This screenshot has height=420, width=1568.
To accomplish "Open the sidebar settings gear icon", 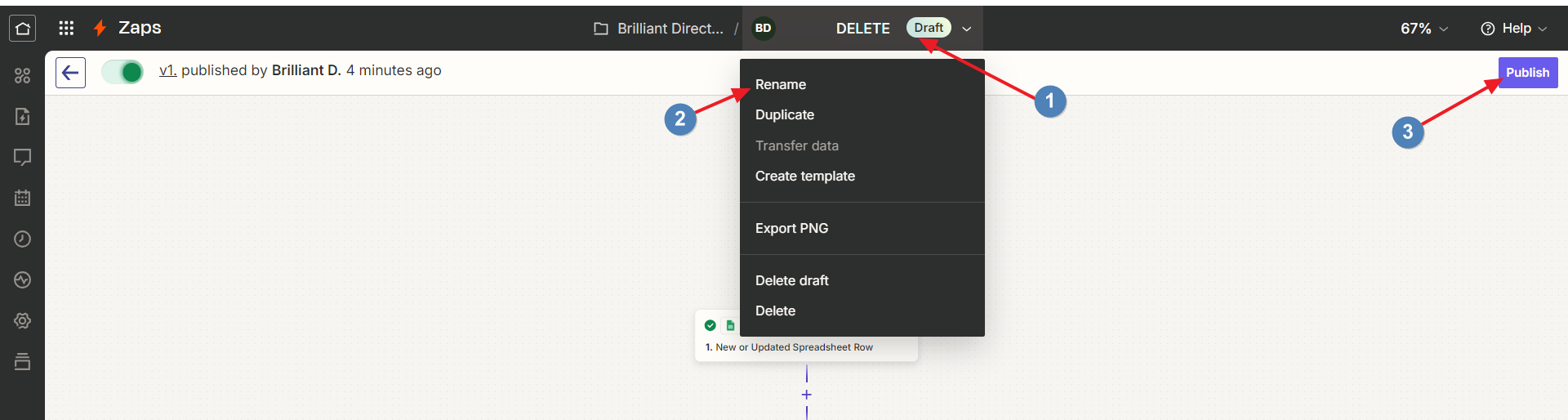I will tap(22, 320).
